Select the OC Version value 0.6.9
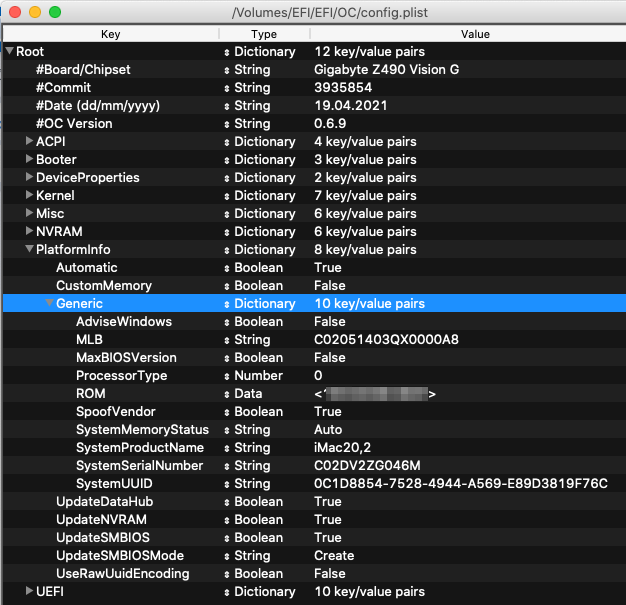This screenshot has width=626, height=605. pyautogui.click(x=330, y=123)
